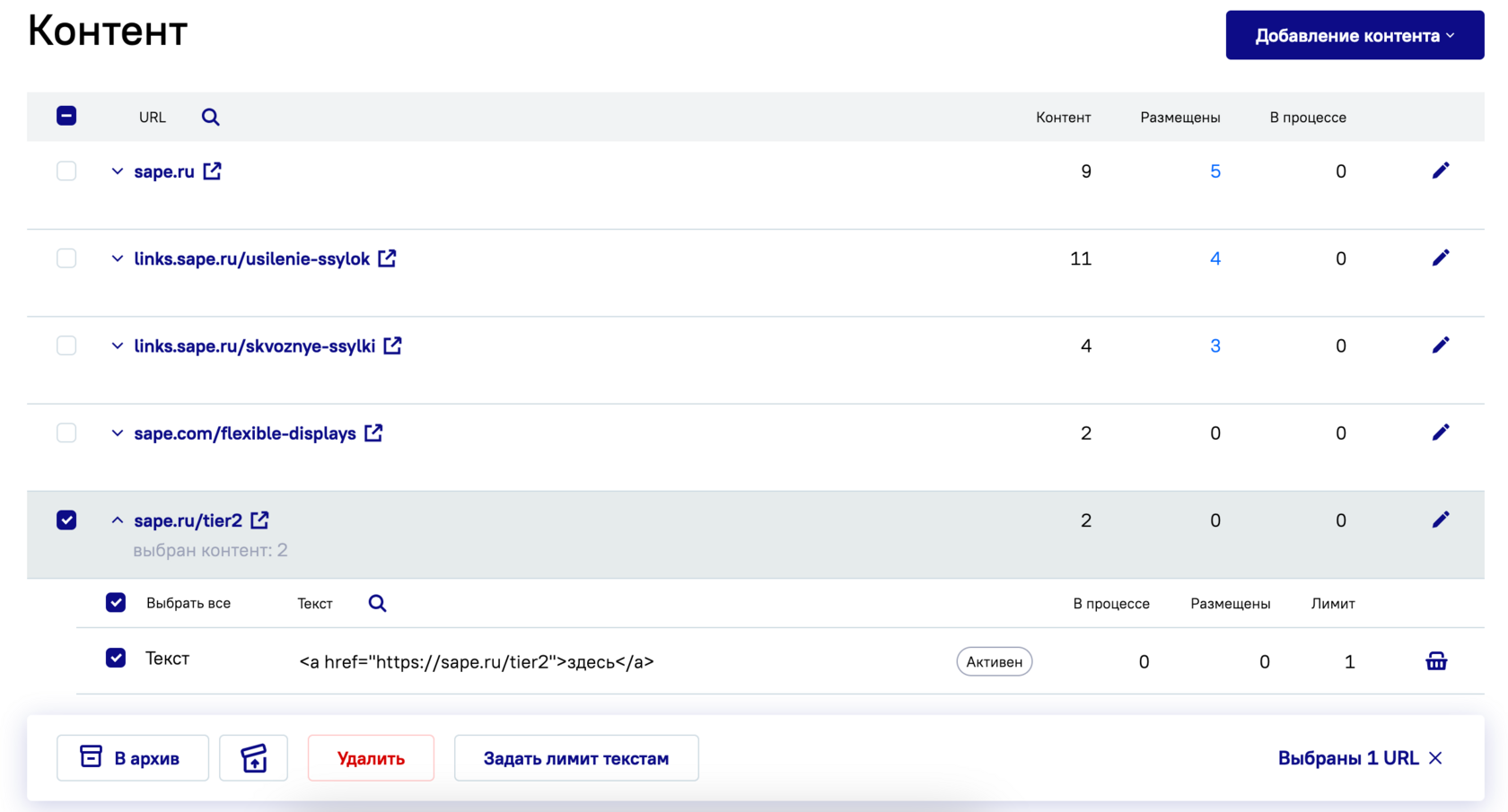Open external link icon for sape.ru/tier2
This screenshot has height=812, width=1508.
coord(259,520)
